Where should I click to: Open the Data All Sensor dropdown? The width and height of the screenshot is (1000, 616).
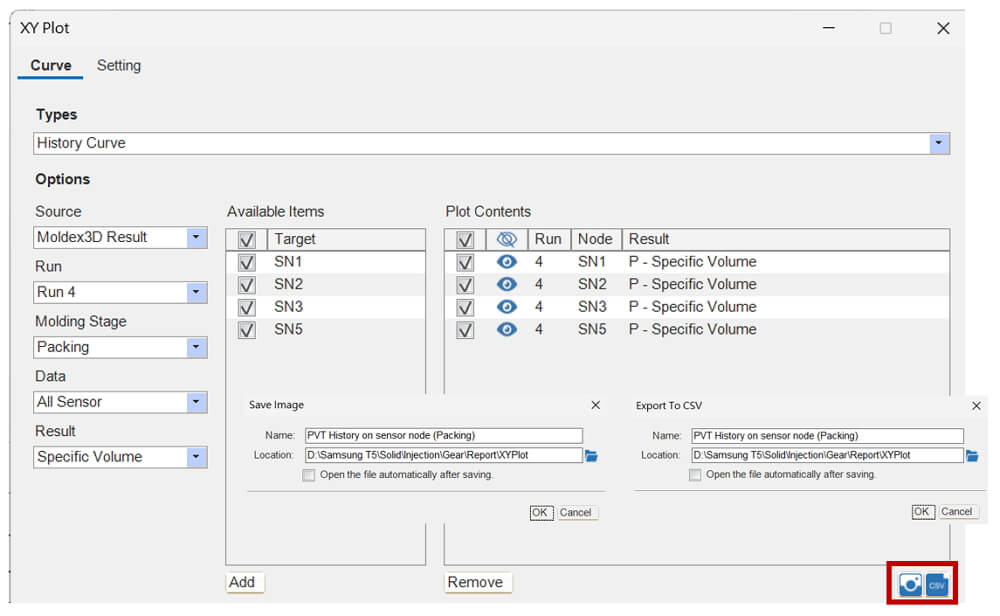[196, 402]
